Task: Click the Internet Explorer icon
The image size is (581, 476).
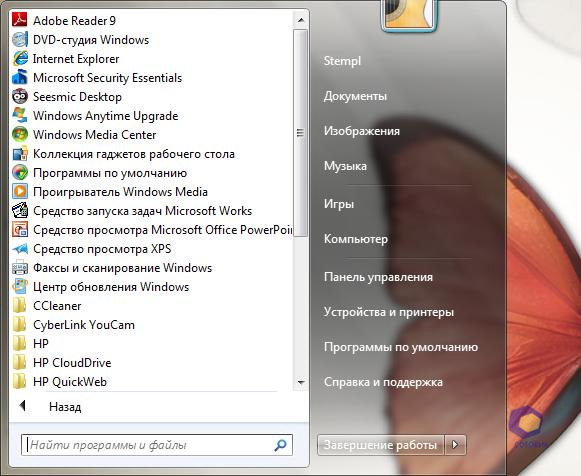Action: [x=20, y=59]
